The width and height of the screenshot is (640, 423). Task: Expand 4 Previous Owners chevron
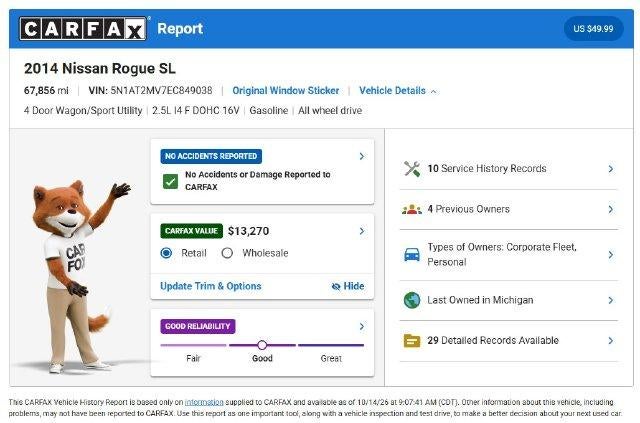[x=611, y=209]
